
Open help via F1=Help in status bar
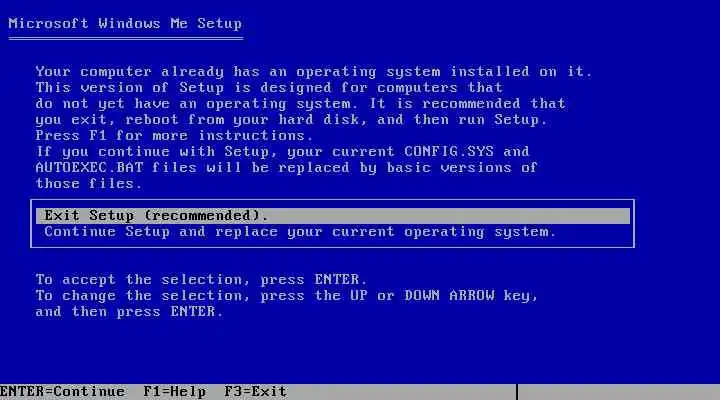[174, 392]
